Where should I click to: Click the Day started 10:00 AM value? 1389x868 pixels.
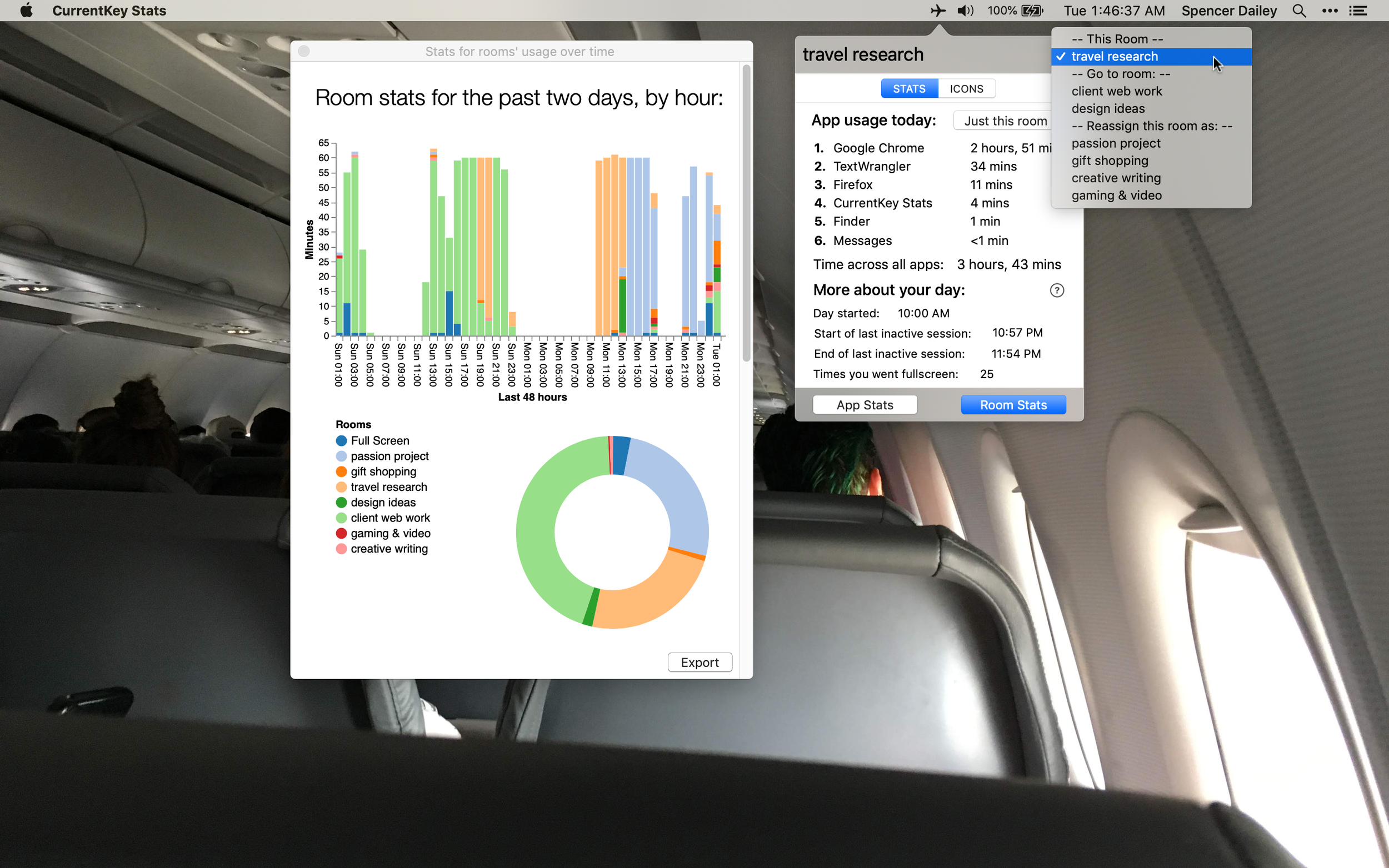tap(923, 313)
